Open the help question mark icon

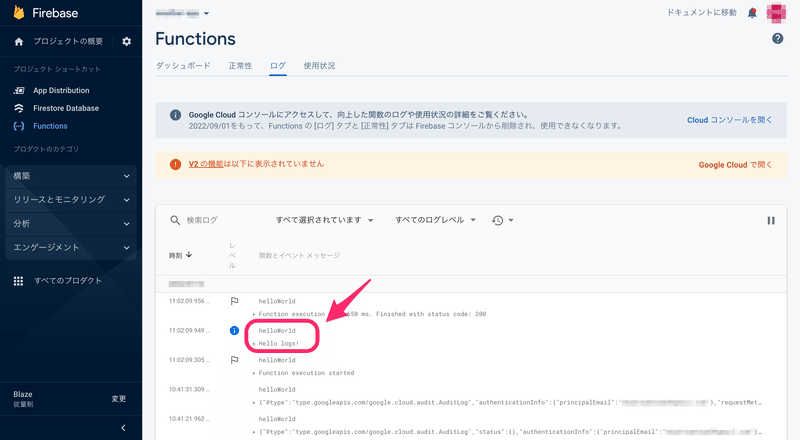coord(777,38)
